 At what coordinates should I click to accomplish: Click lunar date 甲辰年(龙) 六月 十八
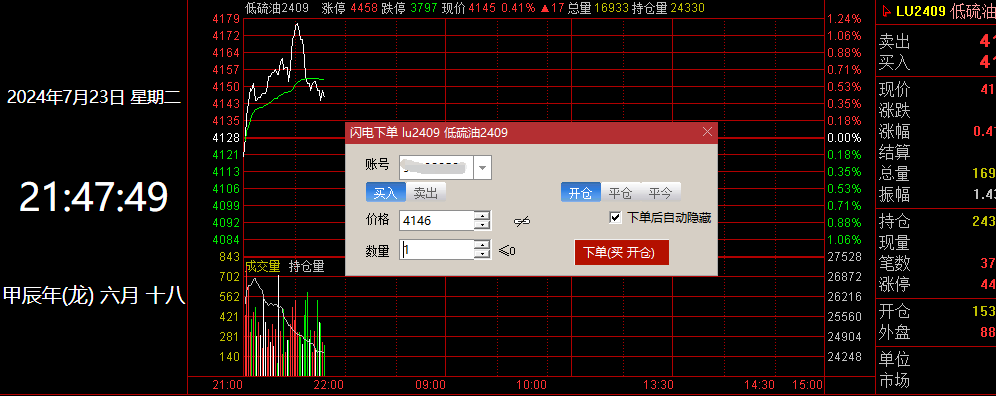94,296
